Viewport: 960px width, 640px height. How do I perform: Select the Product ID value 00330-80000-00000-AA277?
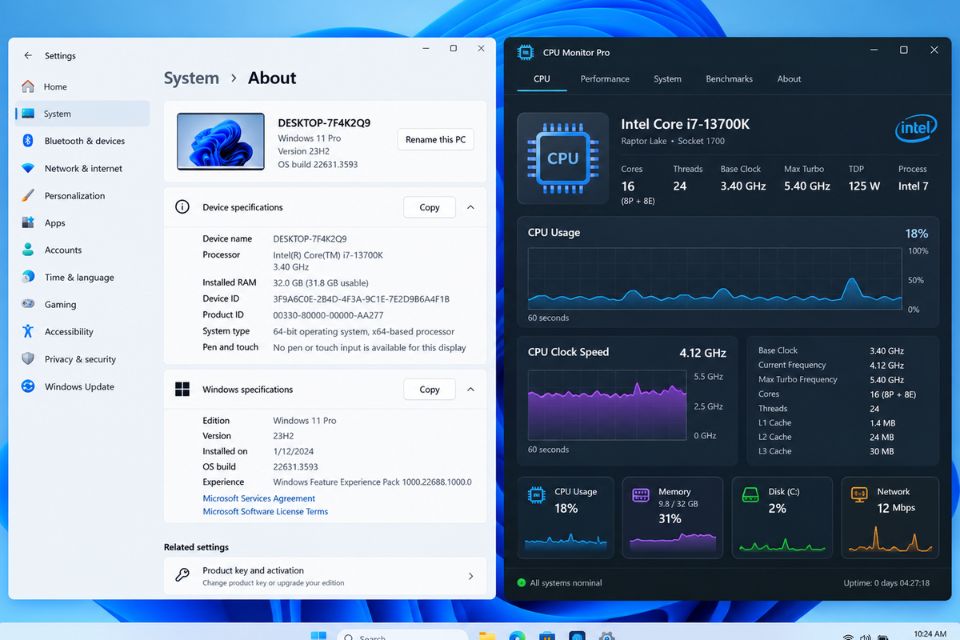tap(328, 315)
